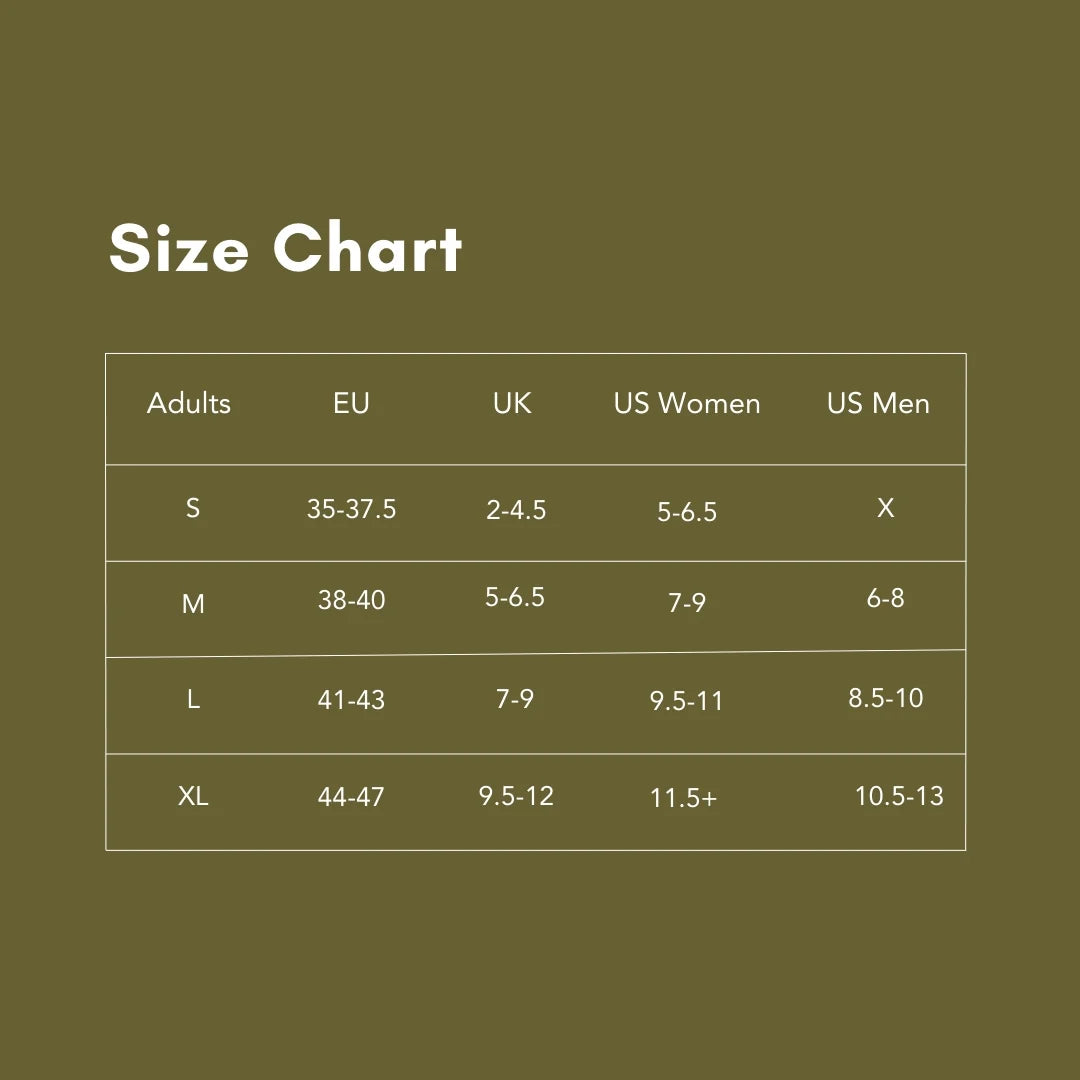
Task: Select the S size row label
Action: point(193,508)
